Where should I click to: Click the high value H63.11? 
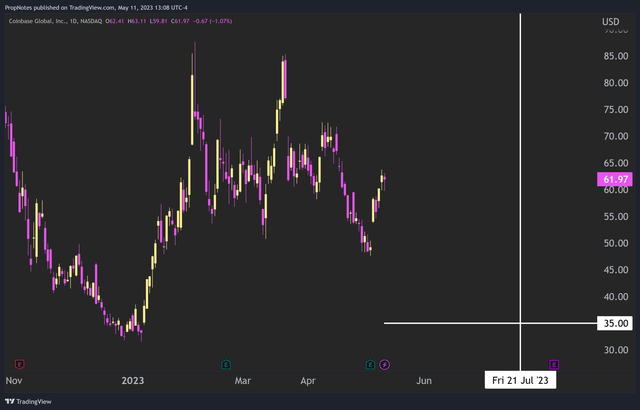tap(137, 21)
